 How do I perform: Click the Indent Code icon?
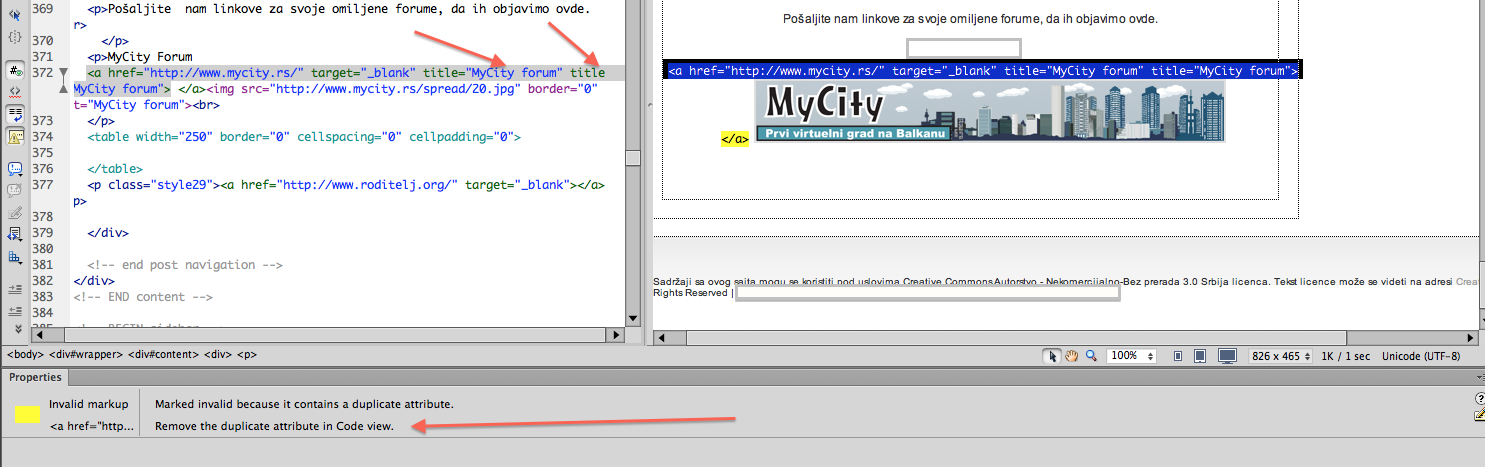(x=15, y=288)
